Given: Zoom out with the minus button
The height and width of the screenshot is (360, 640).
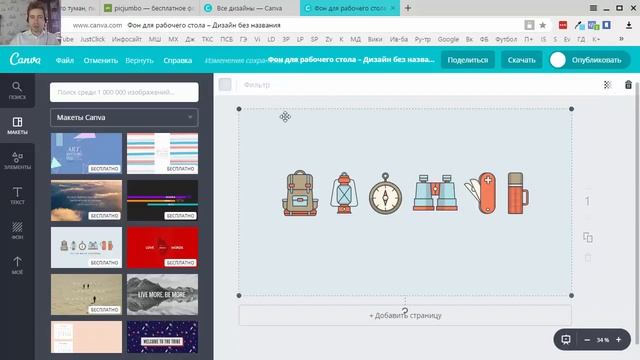Looking at the screenshot, I should coord(587,340).
